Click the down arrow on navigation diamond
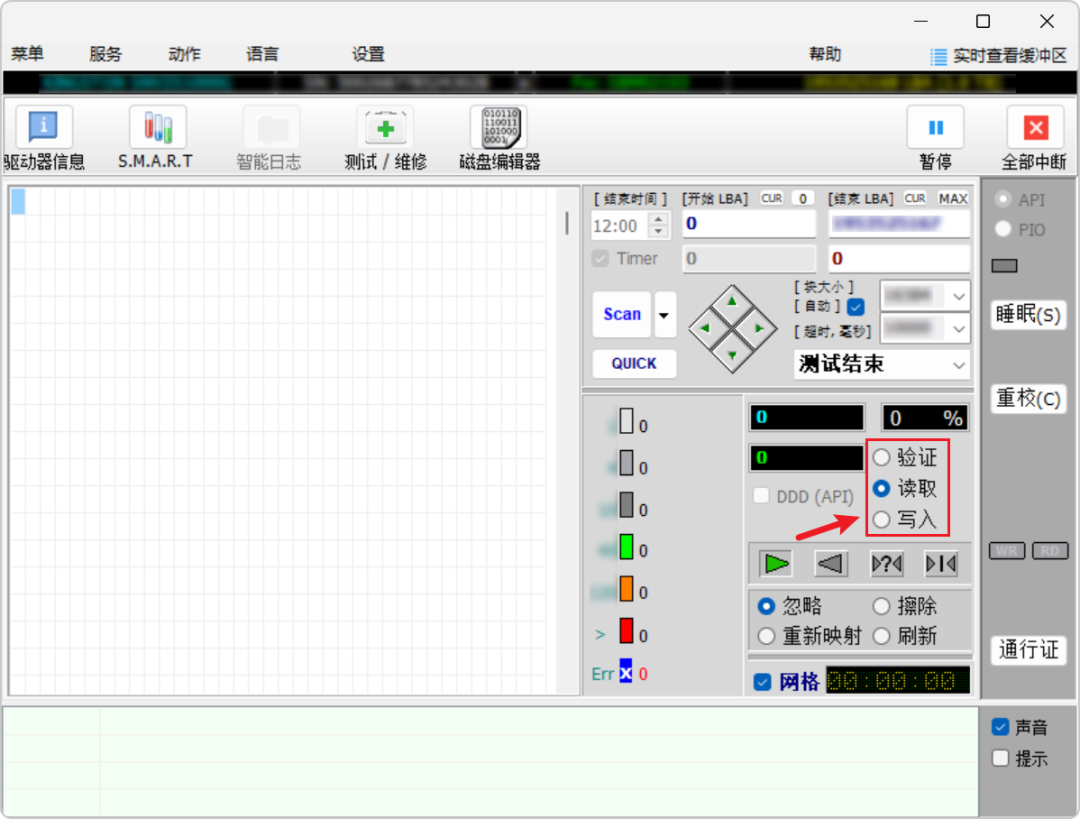1080x819 pixels. click(732, 355)
